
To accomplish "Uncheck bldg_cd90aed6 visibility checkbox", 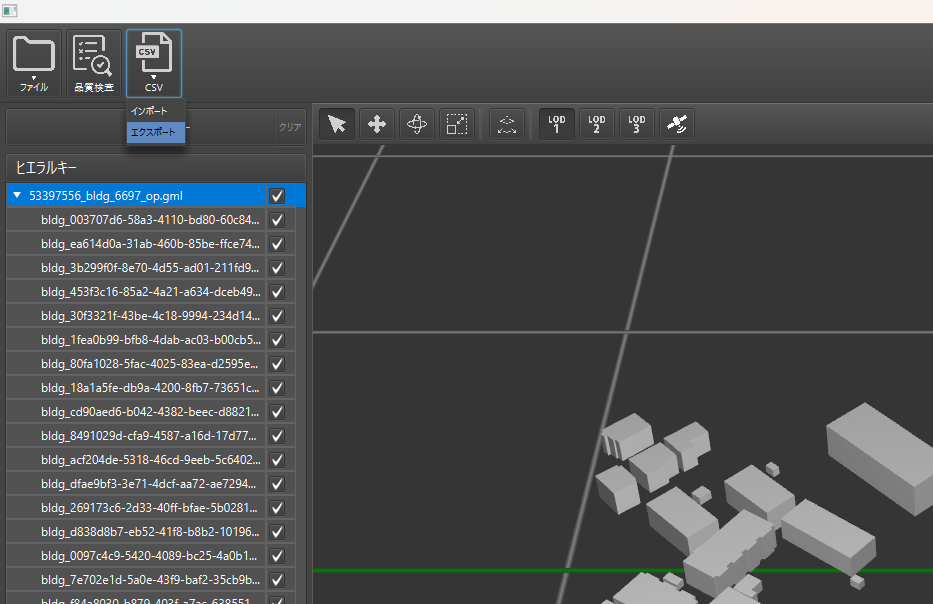I will click(x=277, y=412).
